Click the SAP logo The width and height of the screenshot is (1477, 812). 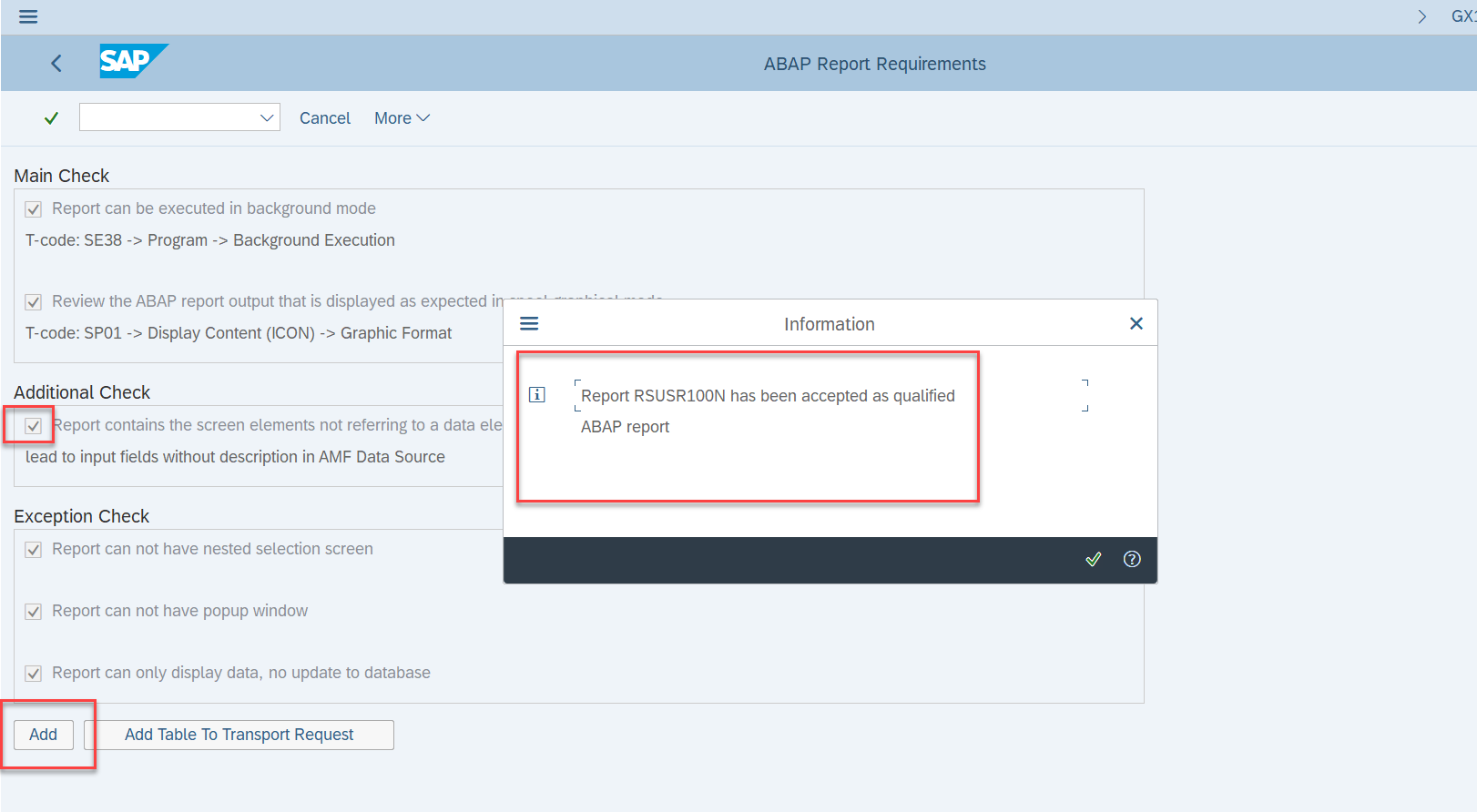133,61
